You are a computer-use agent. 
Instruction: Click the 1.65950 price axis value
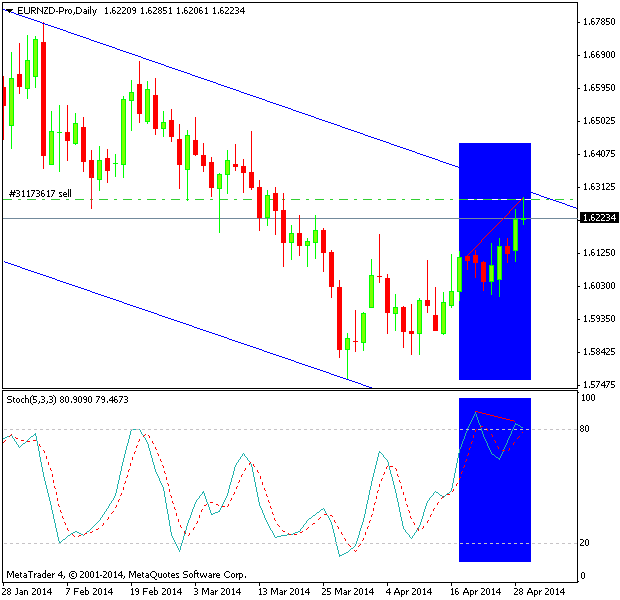pyautogui.click(x=599, y=87)
